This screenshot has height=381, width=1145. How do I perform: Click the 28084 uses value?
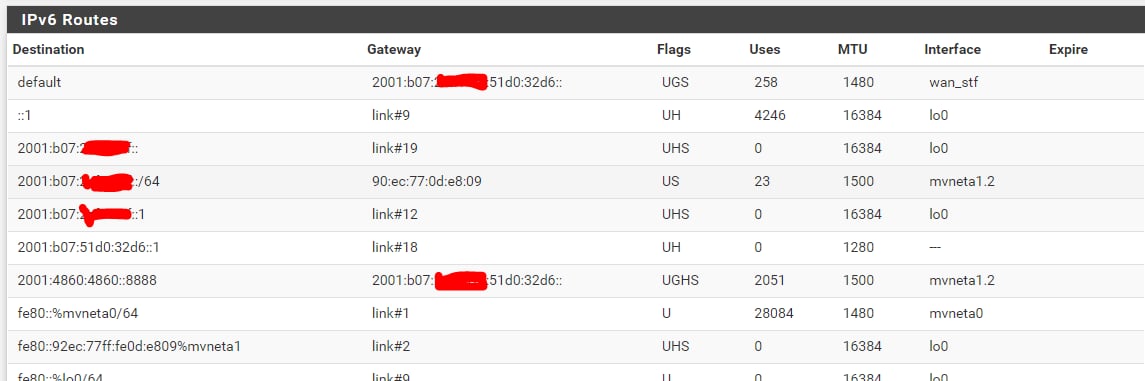point(774,314)
